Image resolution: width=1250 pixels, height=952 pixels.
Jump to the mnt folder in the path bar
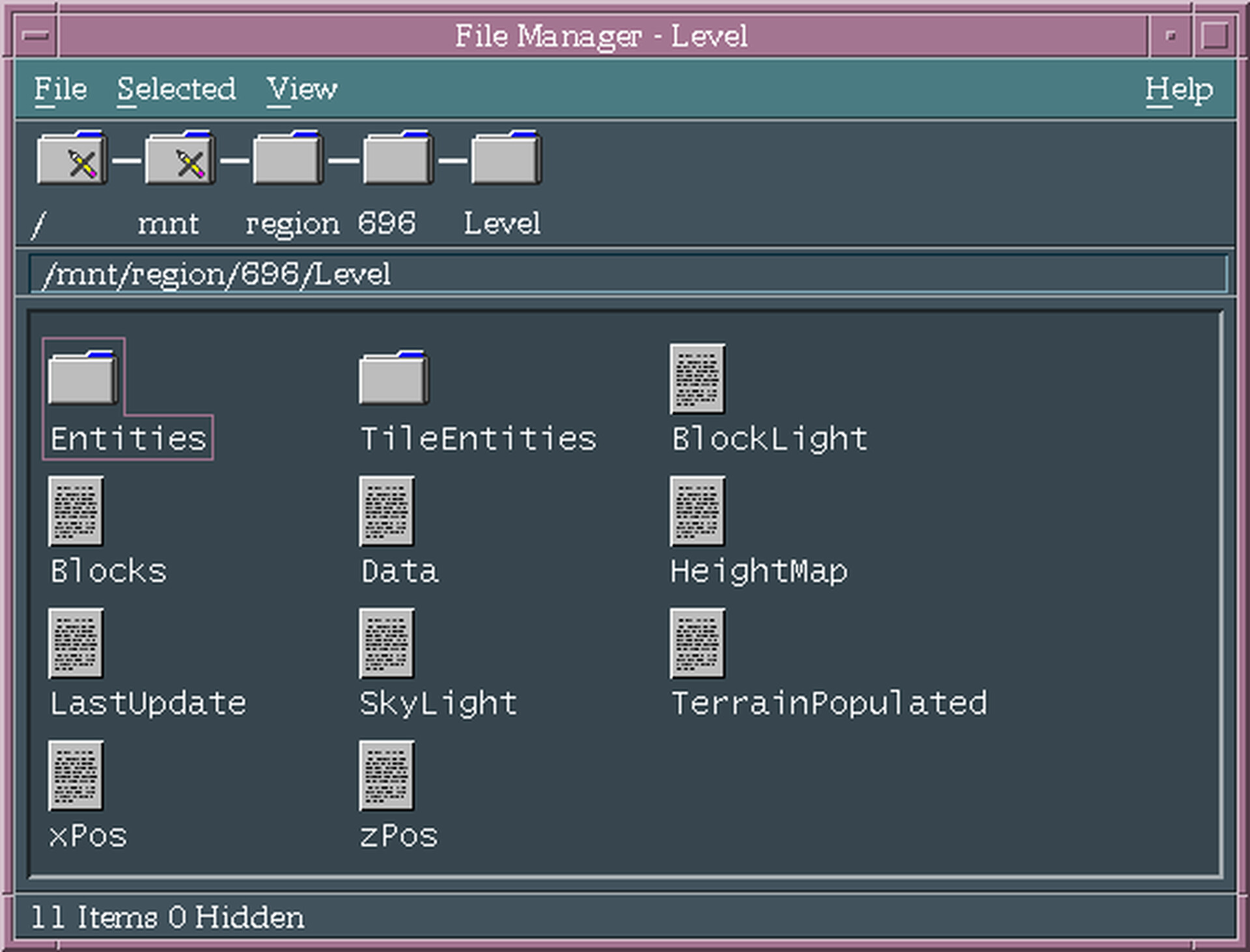pyautogui.click(x=178, y=158)
